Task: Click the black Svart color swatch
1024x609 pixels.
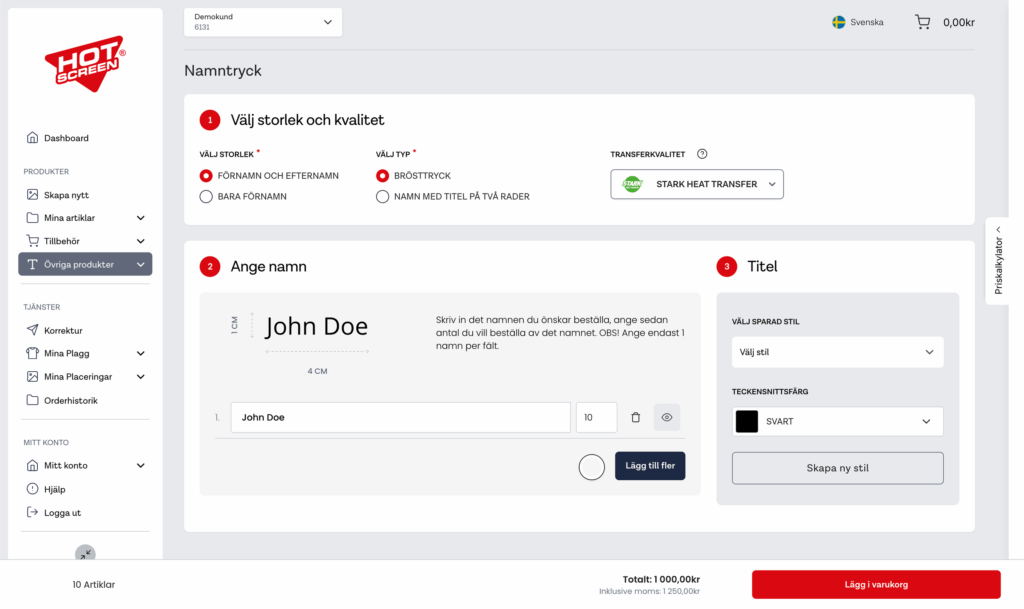Action: (747, 422)
